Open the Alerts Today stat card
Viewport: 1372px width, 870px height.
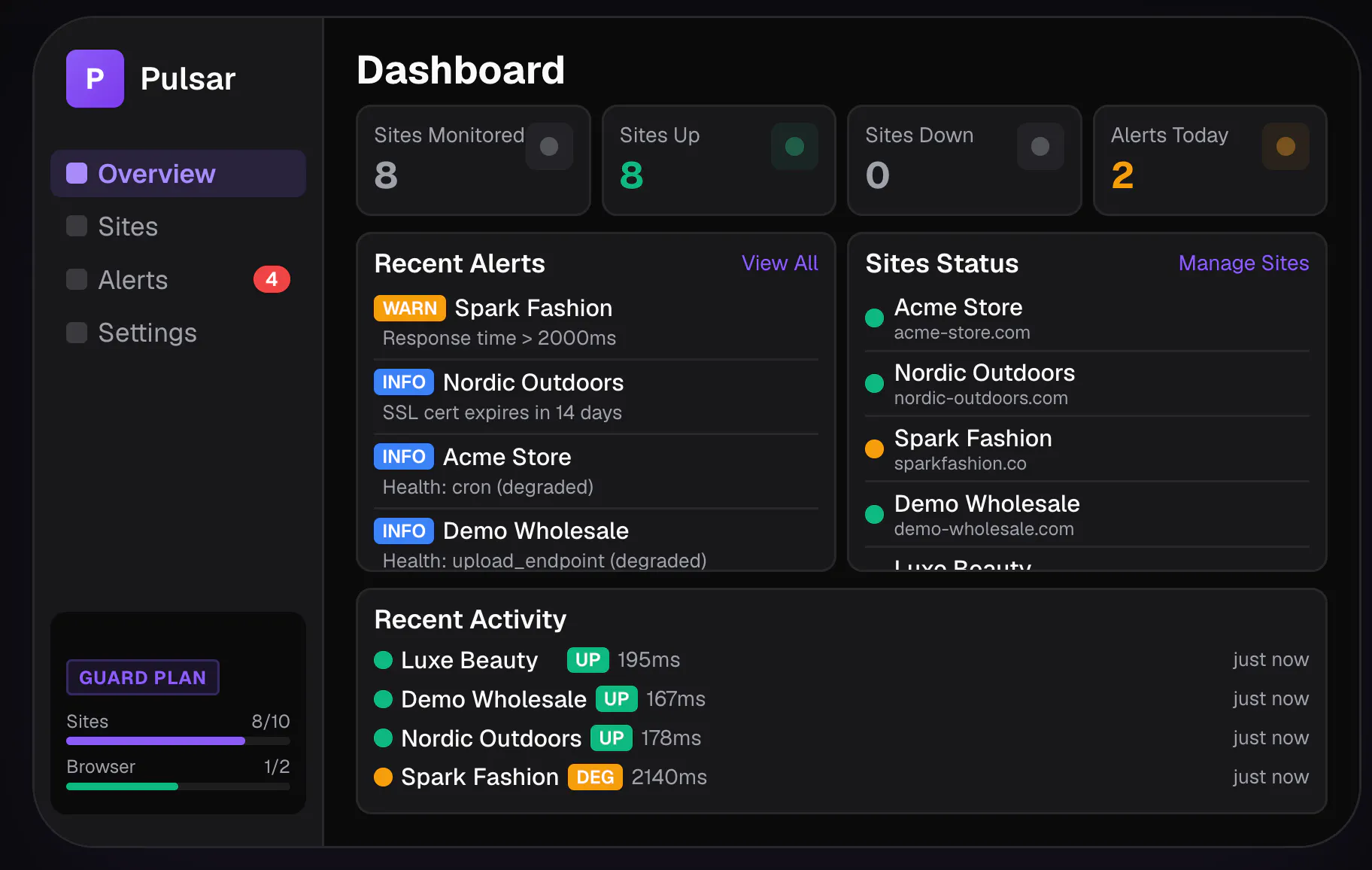[x=1210, y=160]
